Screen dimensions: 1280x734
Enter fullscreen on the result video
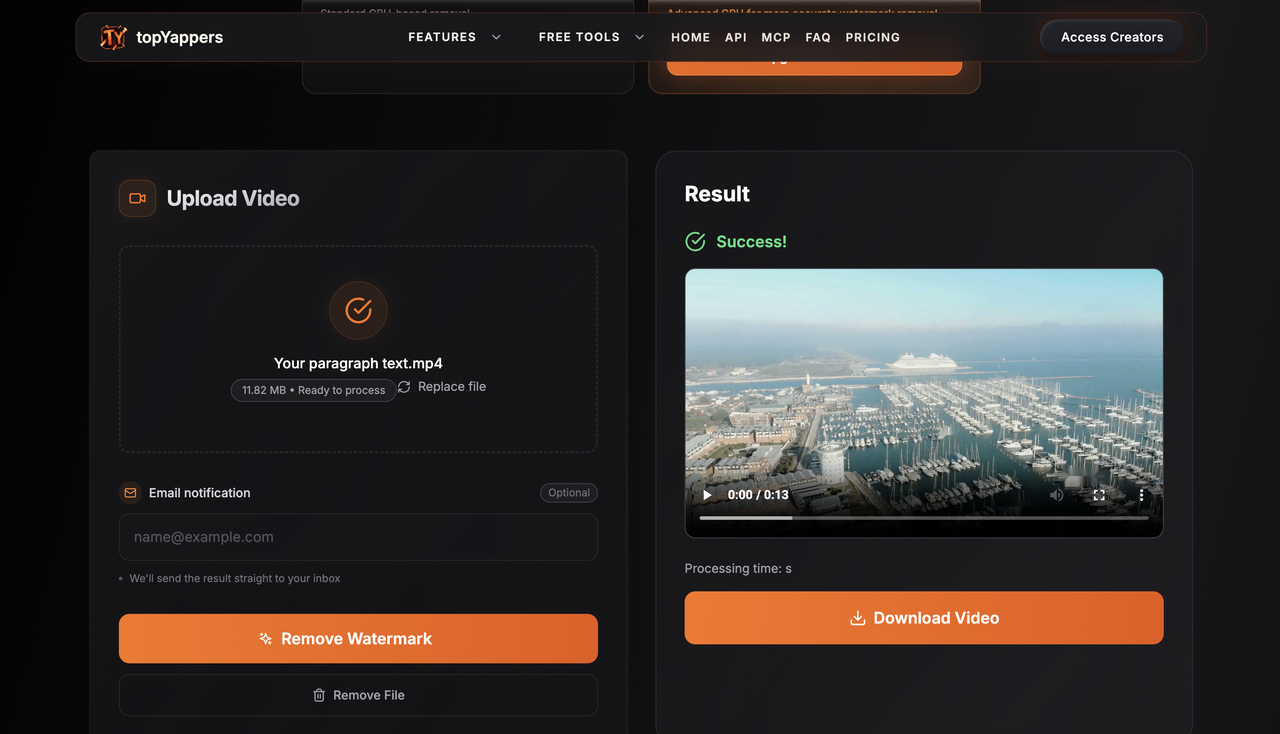click(1099, 495)
